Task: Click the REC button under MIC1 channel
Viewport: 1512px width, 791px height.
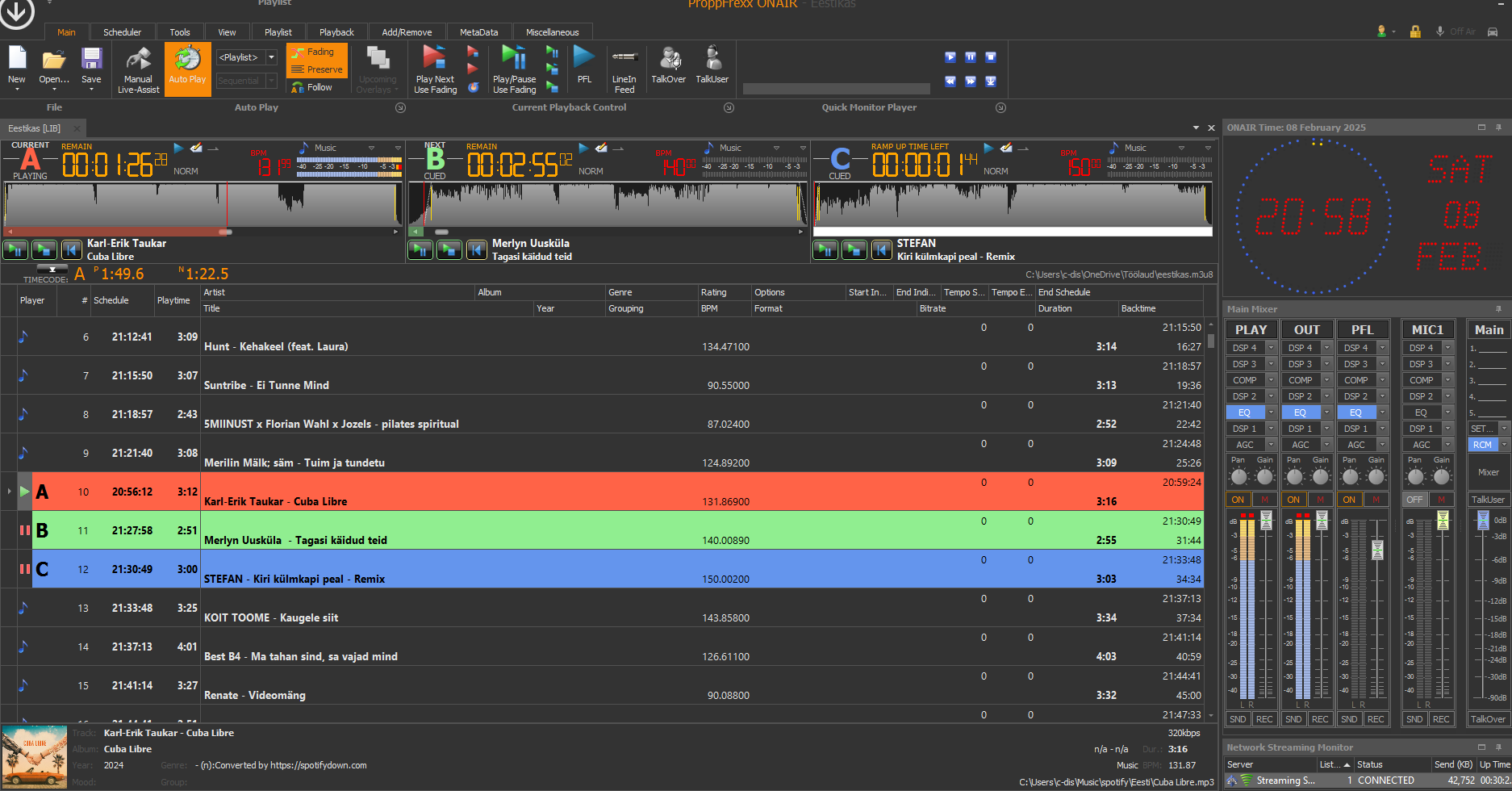Action: click(x=1441, y=719)
